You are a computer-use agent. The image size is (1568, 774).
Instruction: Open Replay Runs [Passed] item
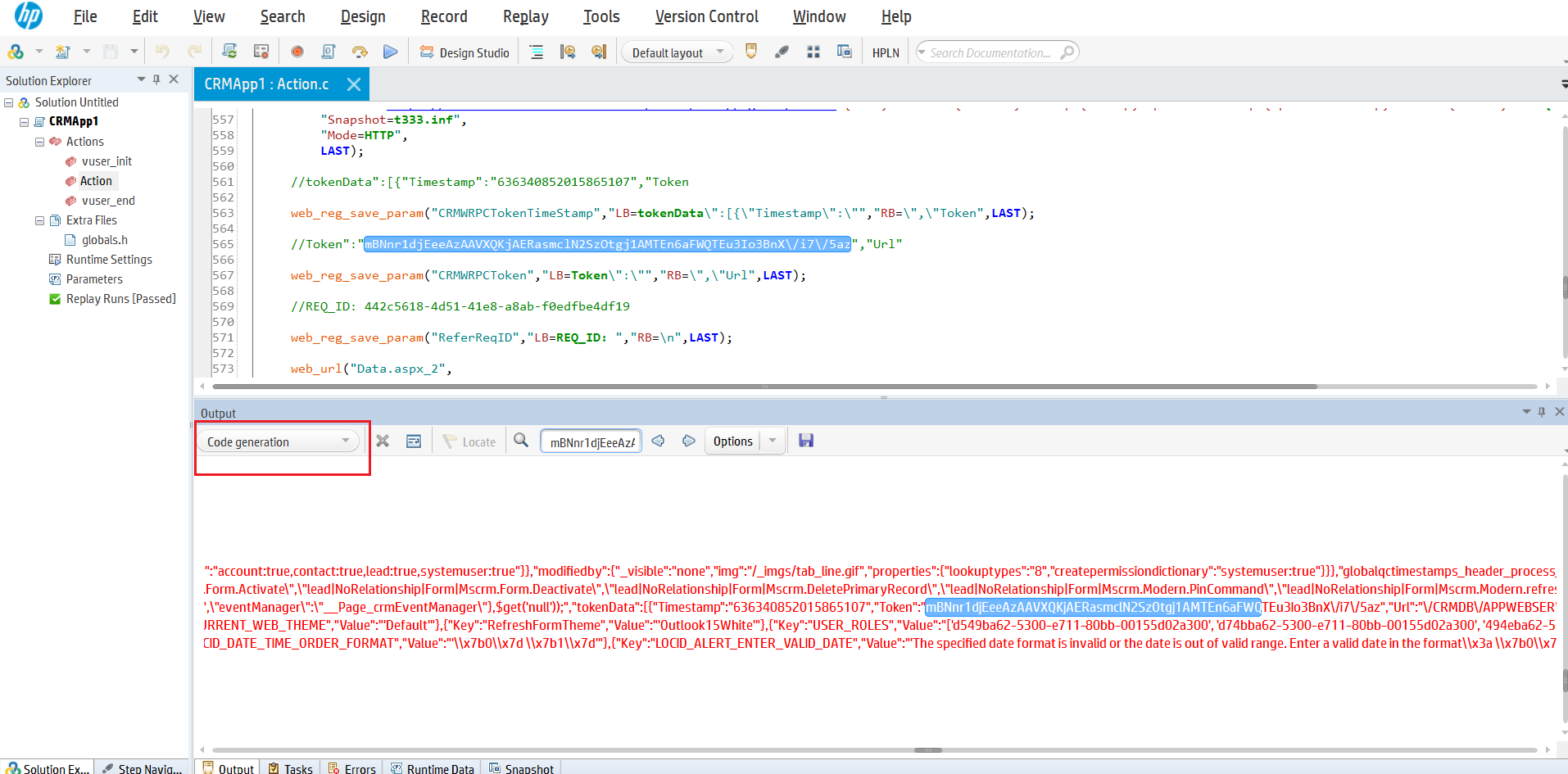click(x=121, y=299)
